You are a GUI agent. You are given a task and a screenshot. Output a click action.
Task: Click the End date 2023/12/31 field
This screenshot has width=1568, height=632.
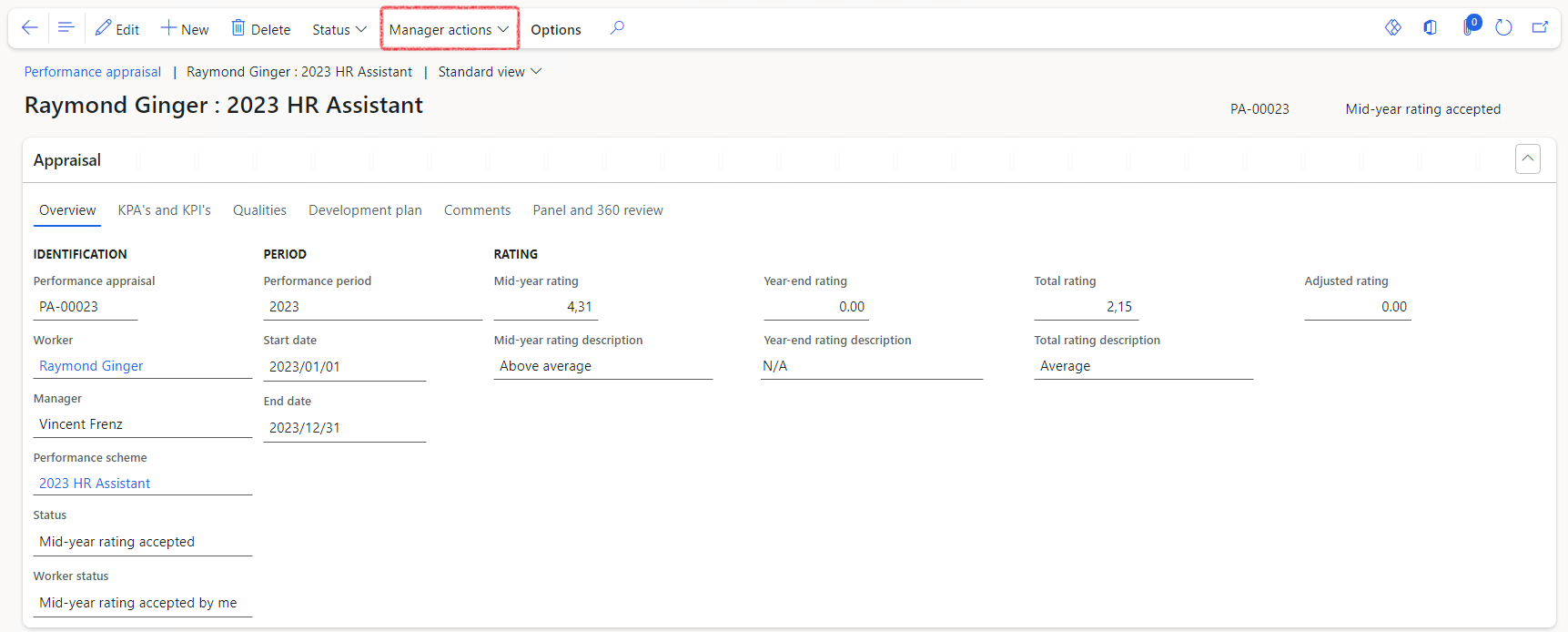tap(345, 428)
